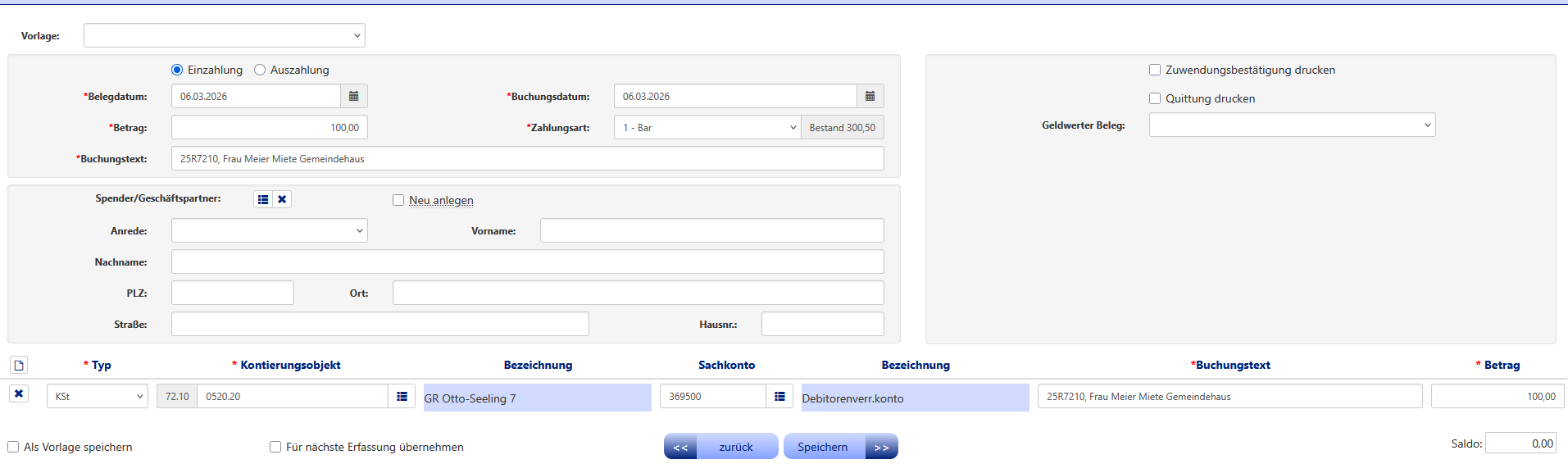This screenshot has height=473, width=1568.
Task: Open Spender/Geschäftspartner selection list icon
Action: click(x=263, y=199)
